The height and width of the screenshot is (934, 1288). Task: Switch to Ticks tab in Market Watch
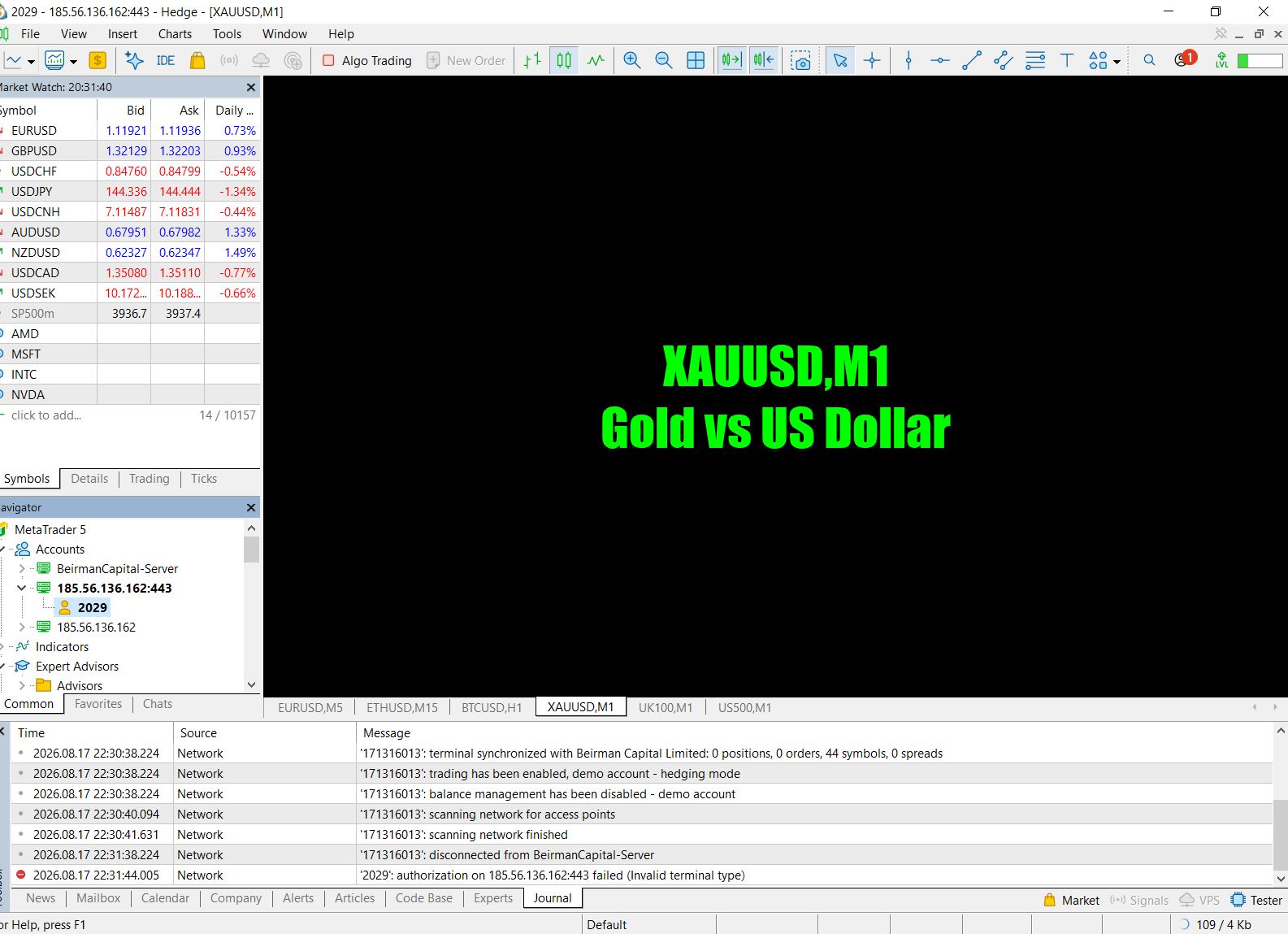point(204,479)
